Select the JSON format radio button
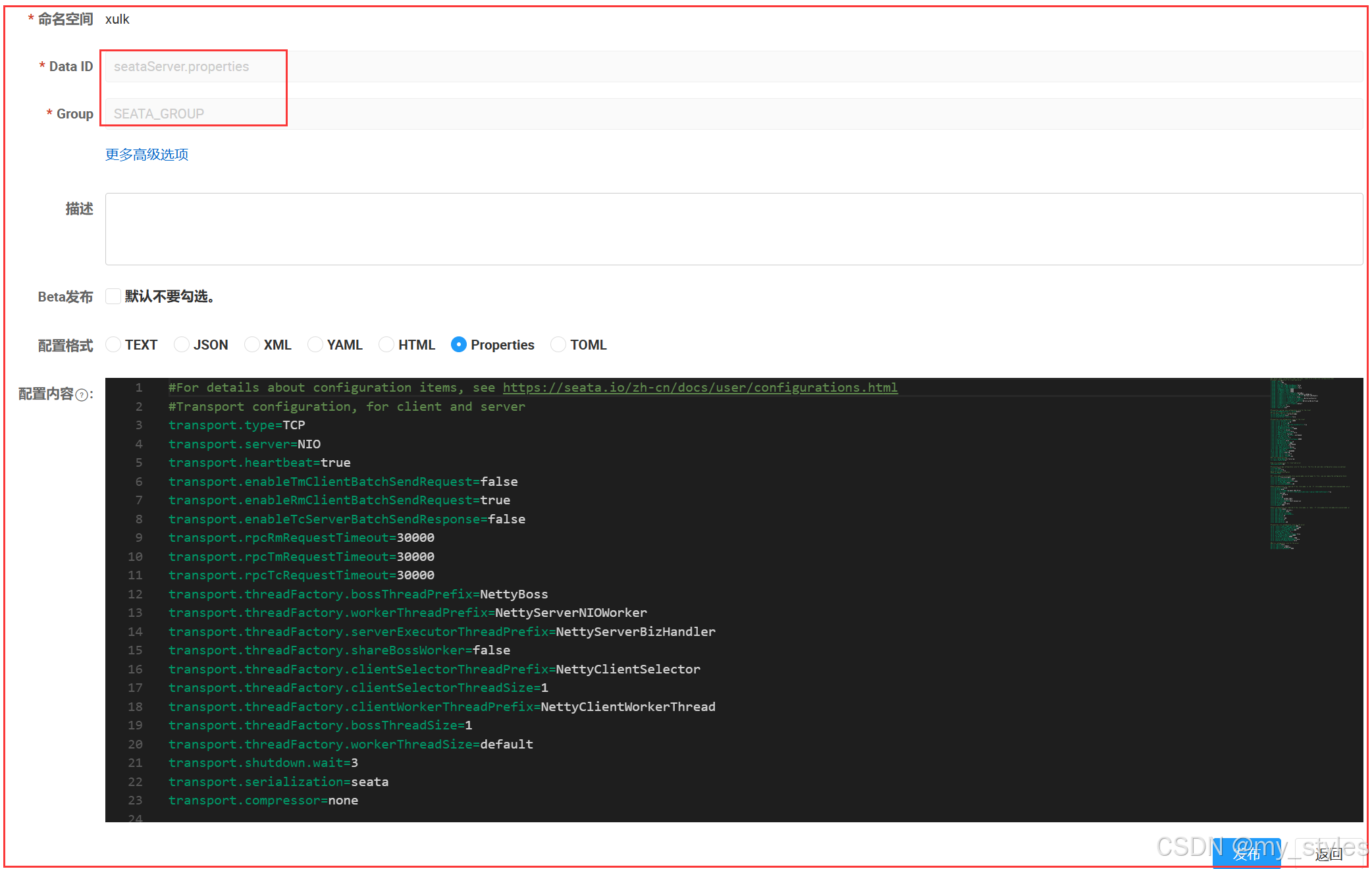This screenshot has height=869, width=1372. (x=182, y=344)
